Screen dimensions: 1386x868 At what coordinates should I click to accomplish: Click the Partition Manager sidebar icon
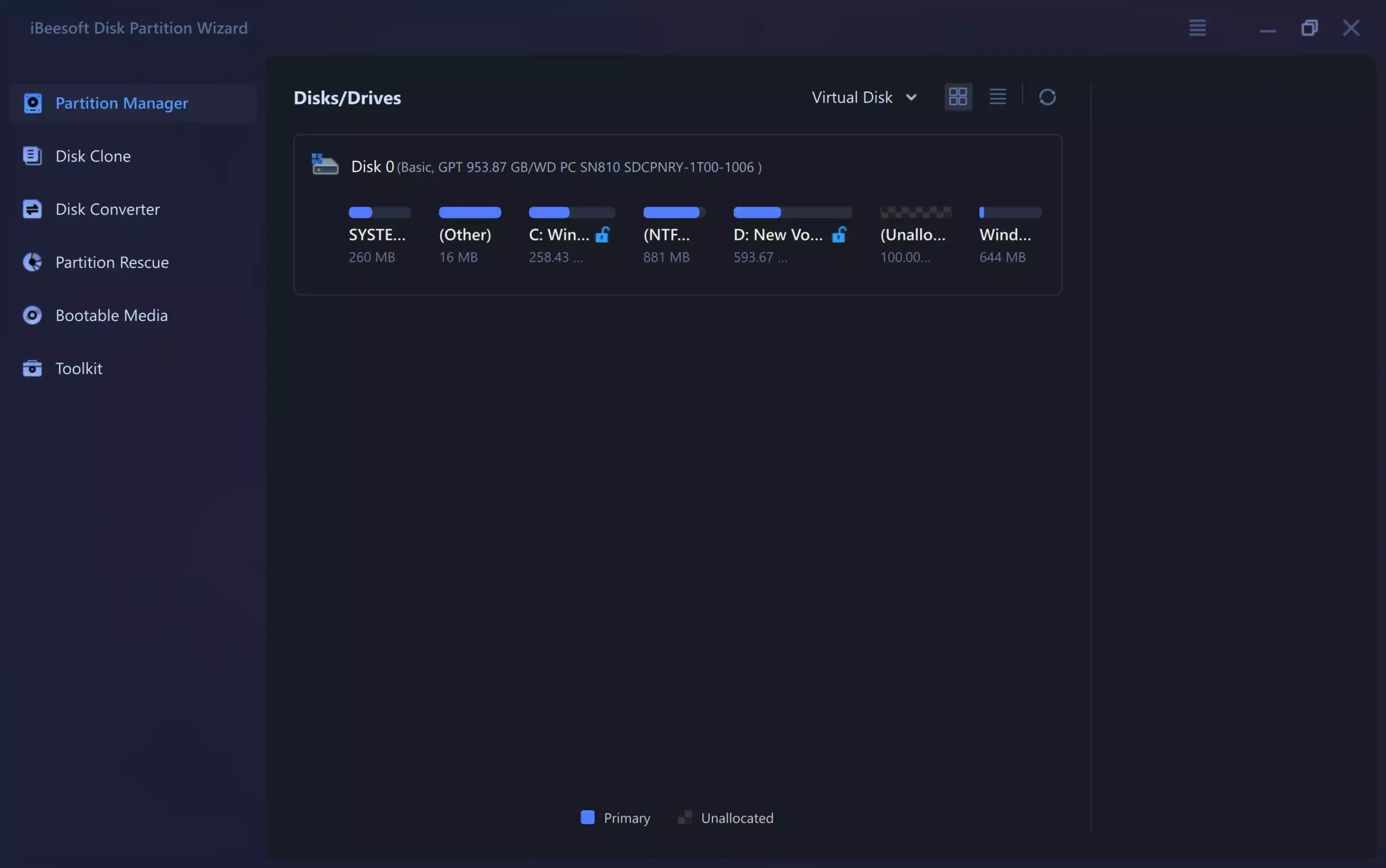click(x=32, y=103)
